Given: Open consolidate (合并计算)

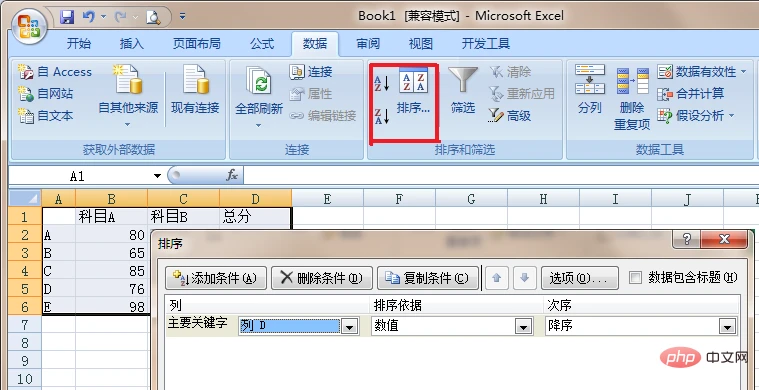Looking at the screenshot, I should point(691,93).
